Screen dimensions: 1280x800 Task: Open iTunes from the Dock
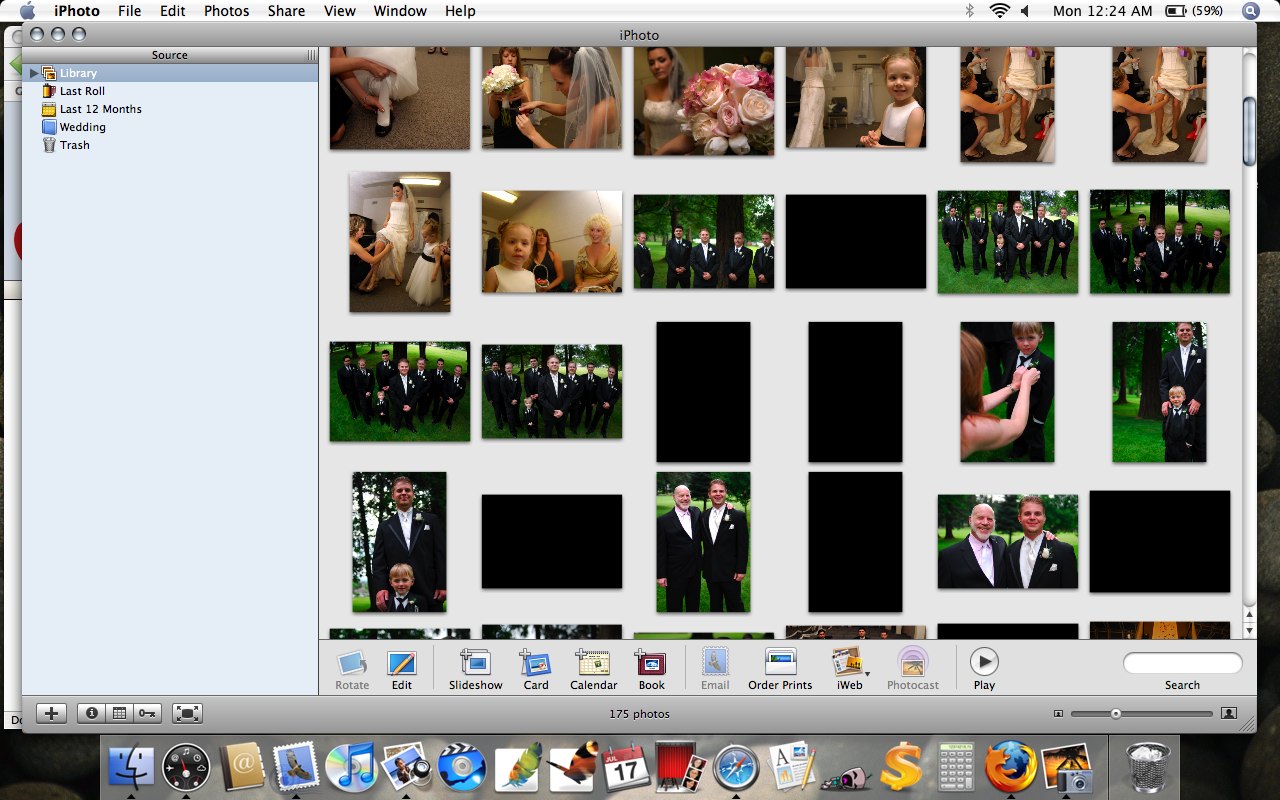click(350, 767)
